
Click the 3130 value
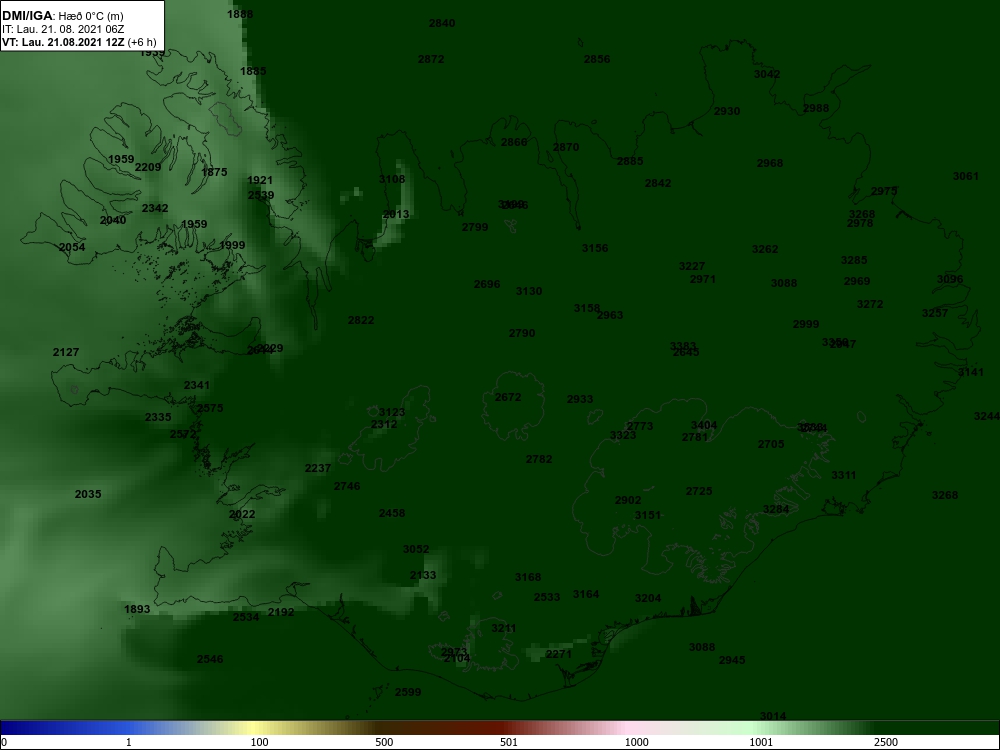[x=529, y=291]
